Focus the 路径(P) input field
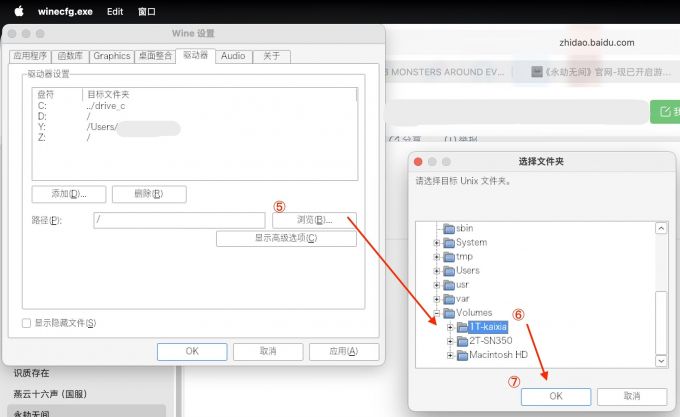Image resolution: width=680 pixels, height=417 pixels. [x=179, y=220]
